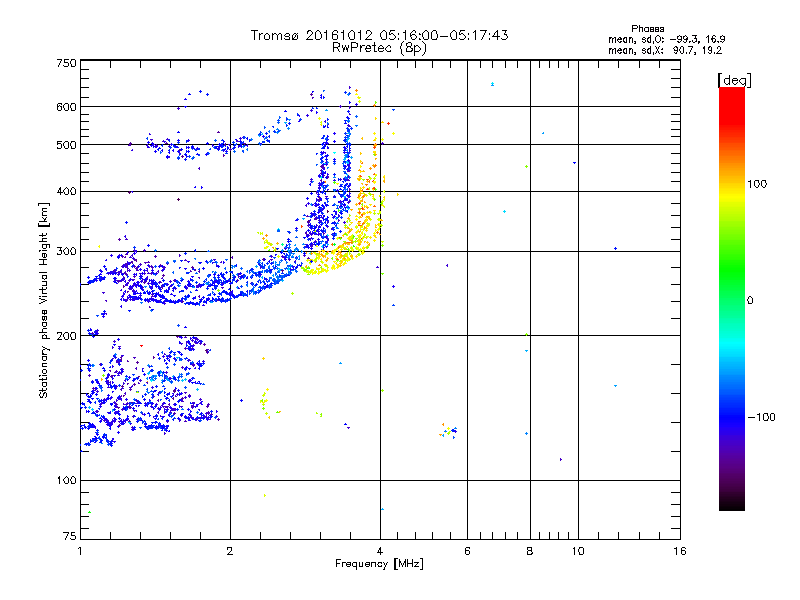This screenshot has height=600, width=800.
Task: Click the x-axis tick label '8'
Action: [530, 551]
